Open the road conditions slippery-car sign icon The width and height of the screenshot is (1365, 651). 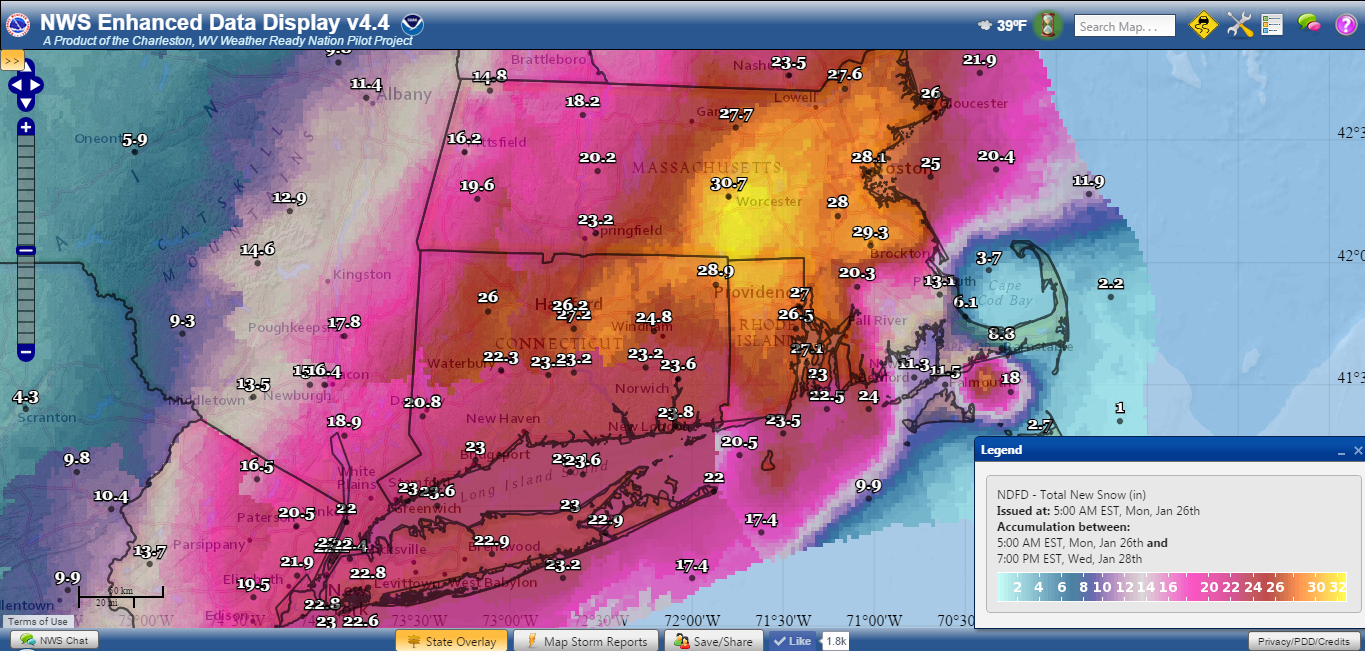coord(1203,24)
